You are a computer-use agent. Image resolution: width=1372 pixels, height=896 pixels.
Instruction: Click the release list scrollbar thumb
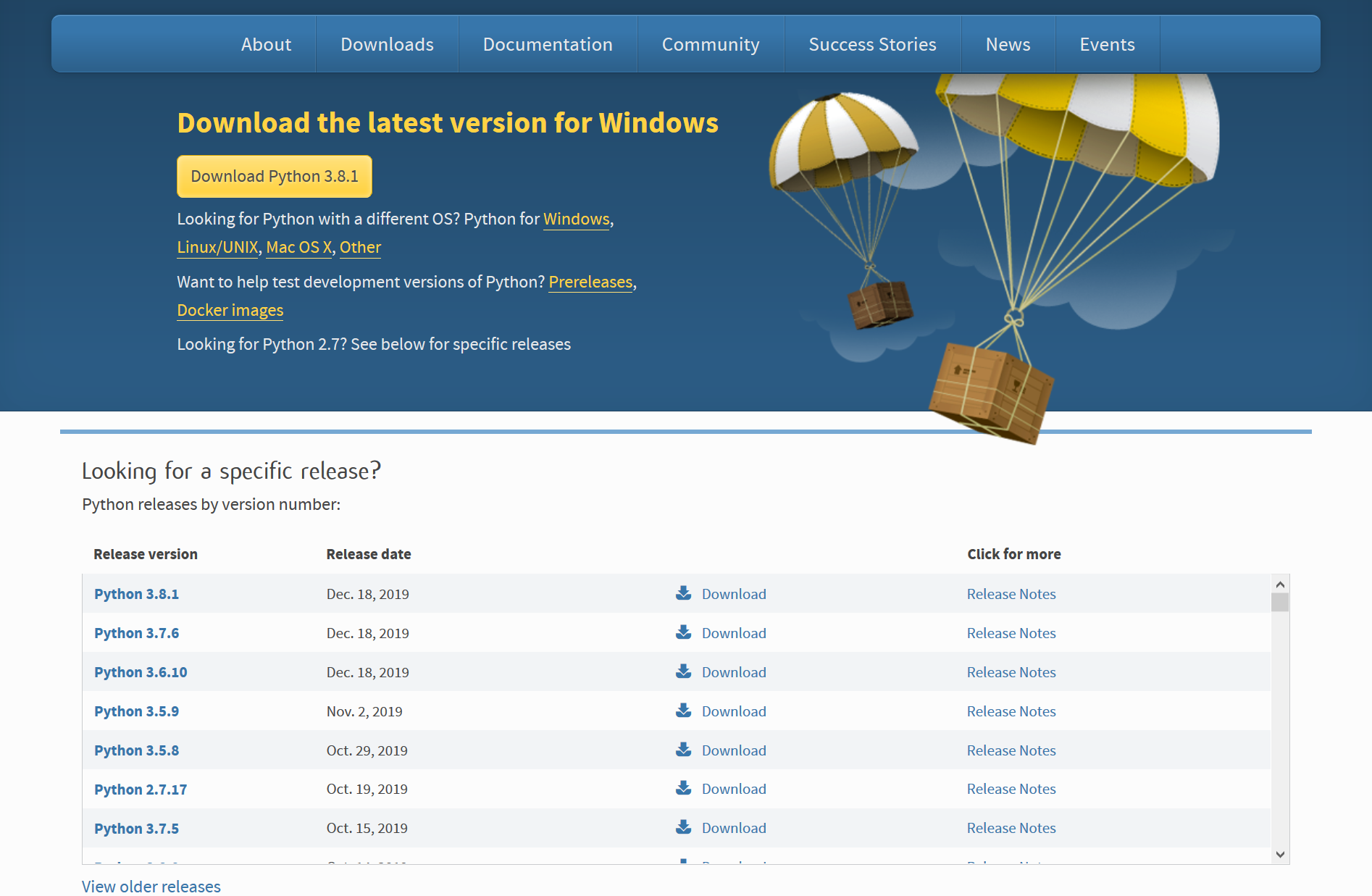coord(1280,602)
